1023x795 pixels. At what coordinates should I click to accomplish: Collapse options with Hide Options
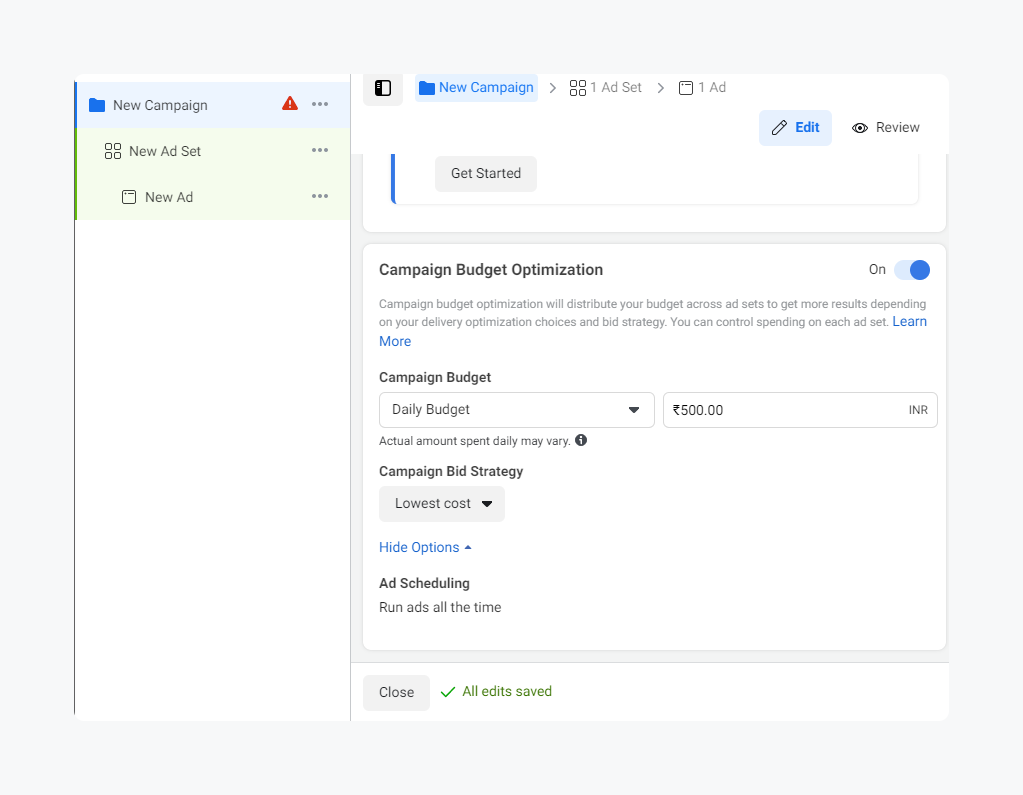(x=425, y=548)
